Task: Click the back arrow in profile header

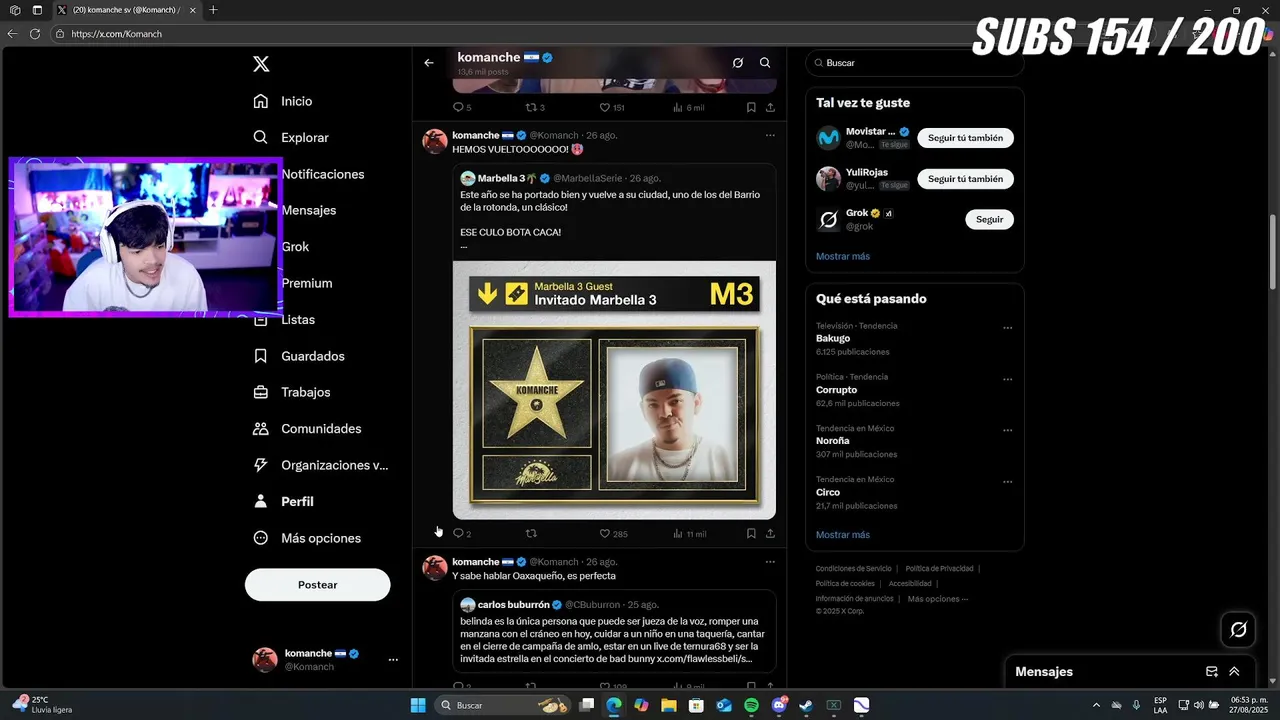Action: [x=429, y=63]
